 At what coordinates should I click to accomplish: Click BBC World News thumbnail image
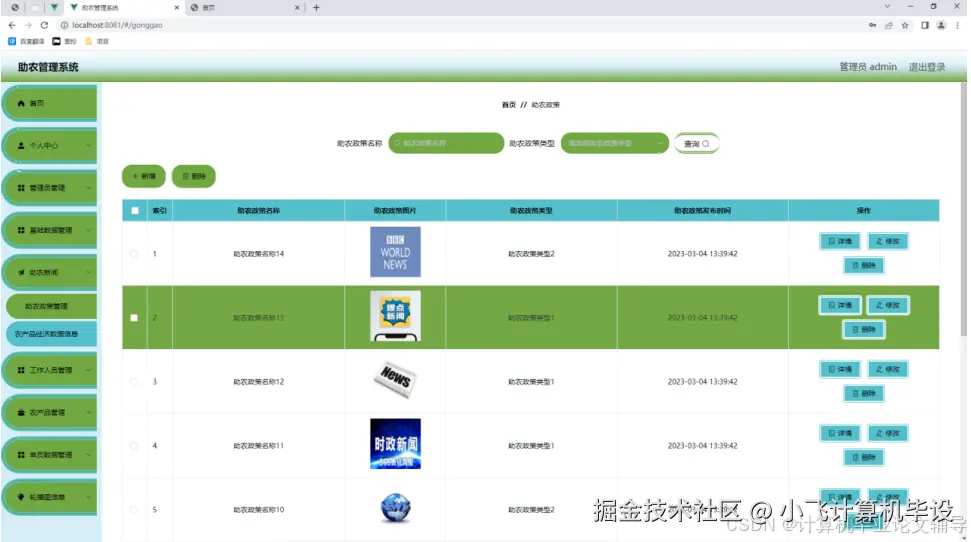pos(395,251)
